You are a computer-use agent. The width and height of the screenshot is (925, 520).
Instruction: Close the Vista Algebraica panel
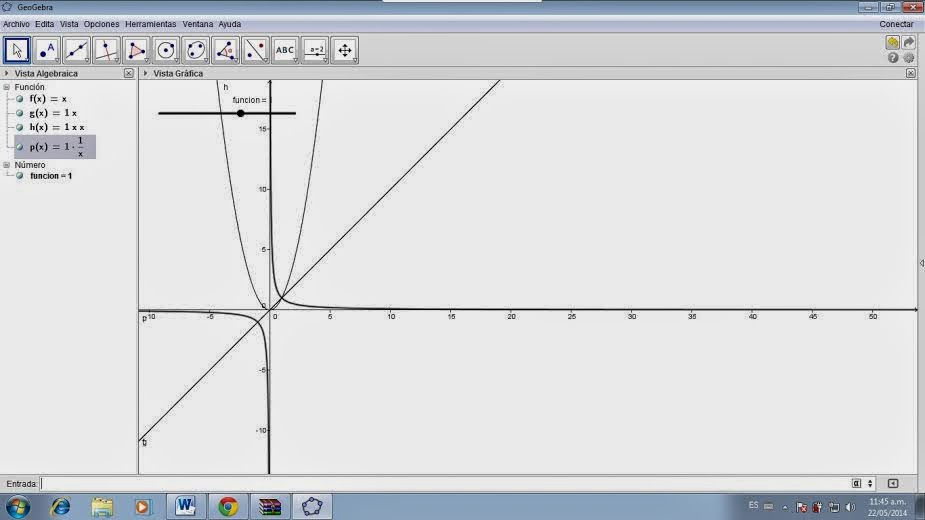tap(129, 73)
